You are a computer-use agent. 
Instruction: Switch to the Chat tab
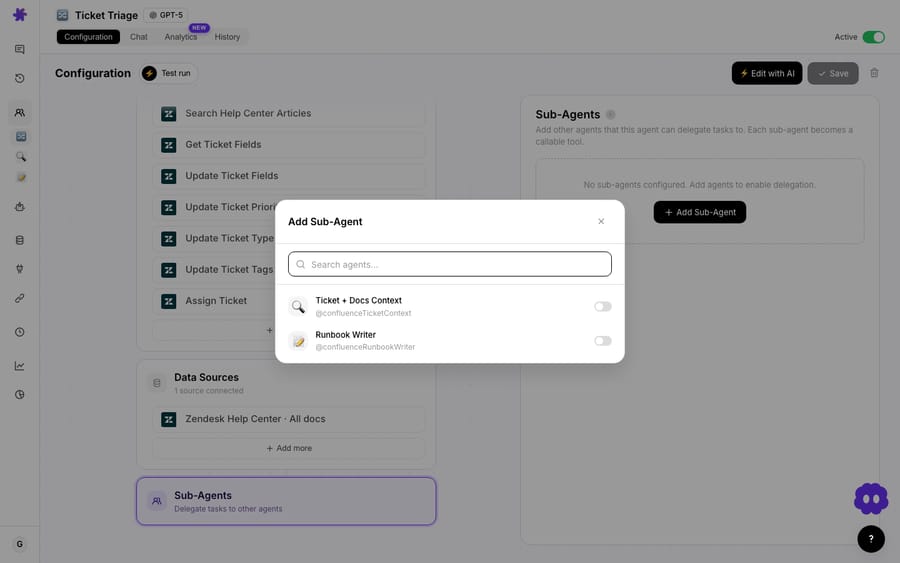click(x=138, y=37)
